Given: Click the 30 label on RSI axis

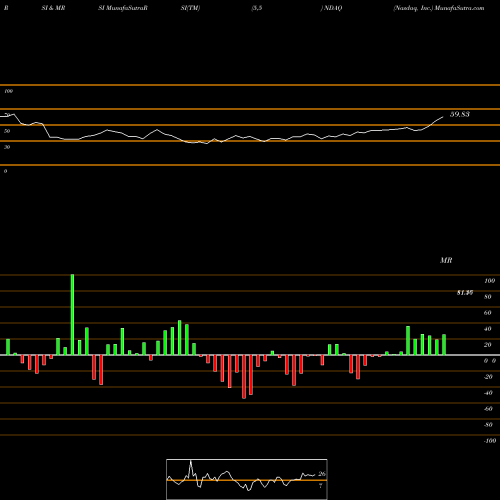Looking at the screenshot, I should [x=7, y=147].
